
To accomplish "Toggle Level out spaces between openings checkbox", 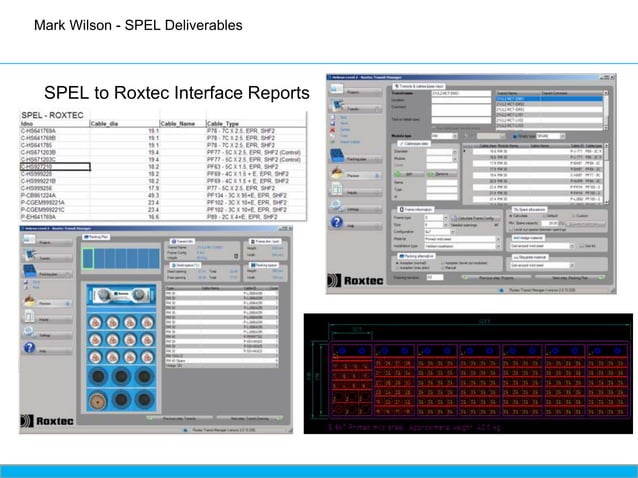I will tap(511, 229).
